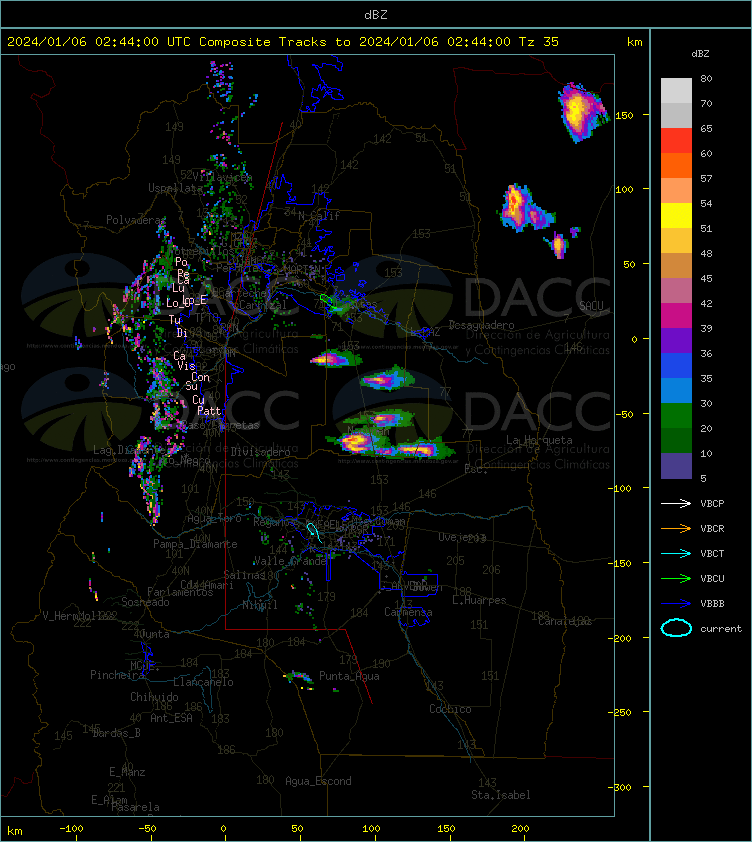The height and width of the screenshot is (842, 752).
Task: Click the cyan VBCT arrow in legend
Action: (676, 553)
